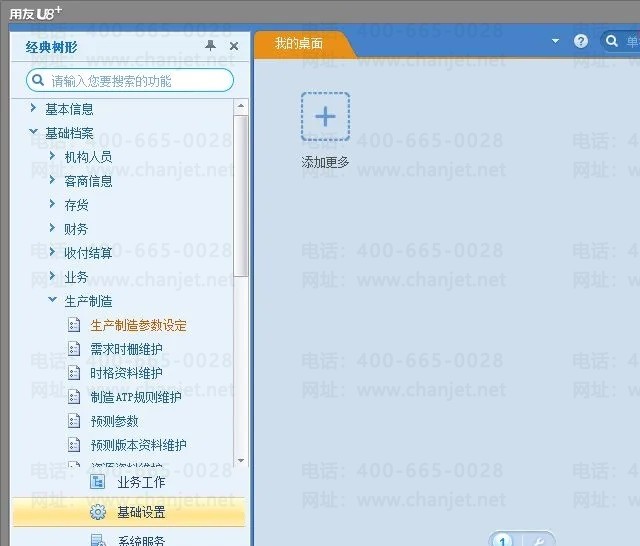Image resolution: width=640 pixels, height=546 pixels.
Task: Click the document icon beside 生产制造参数设定
Action: [x=74, y=325]
